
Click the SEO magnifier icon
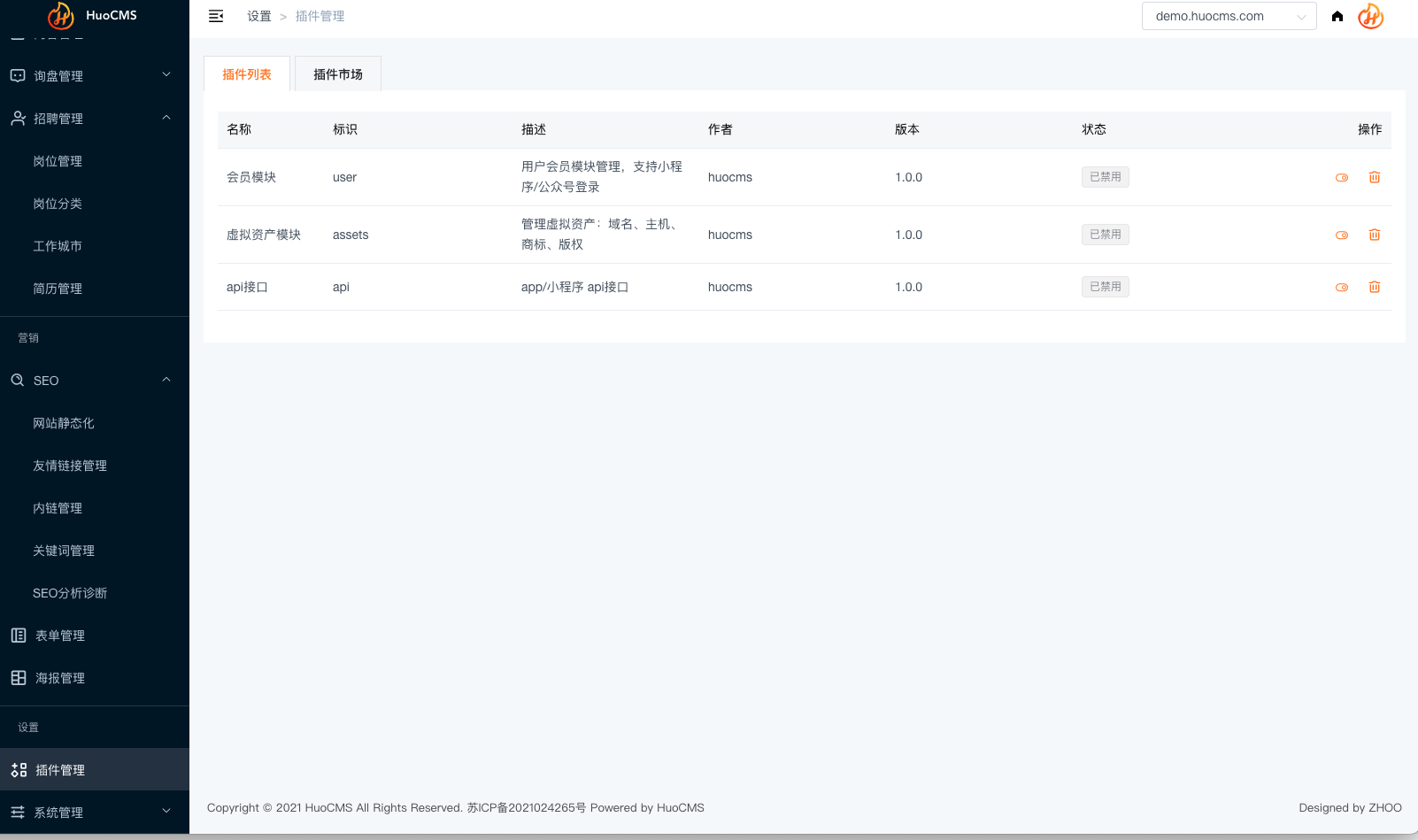(x=18, y=380)
